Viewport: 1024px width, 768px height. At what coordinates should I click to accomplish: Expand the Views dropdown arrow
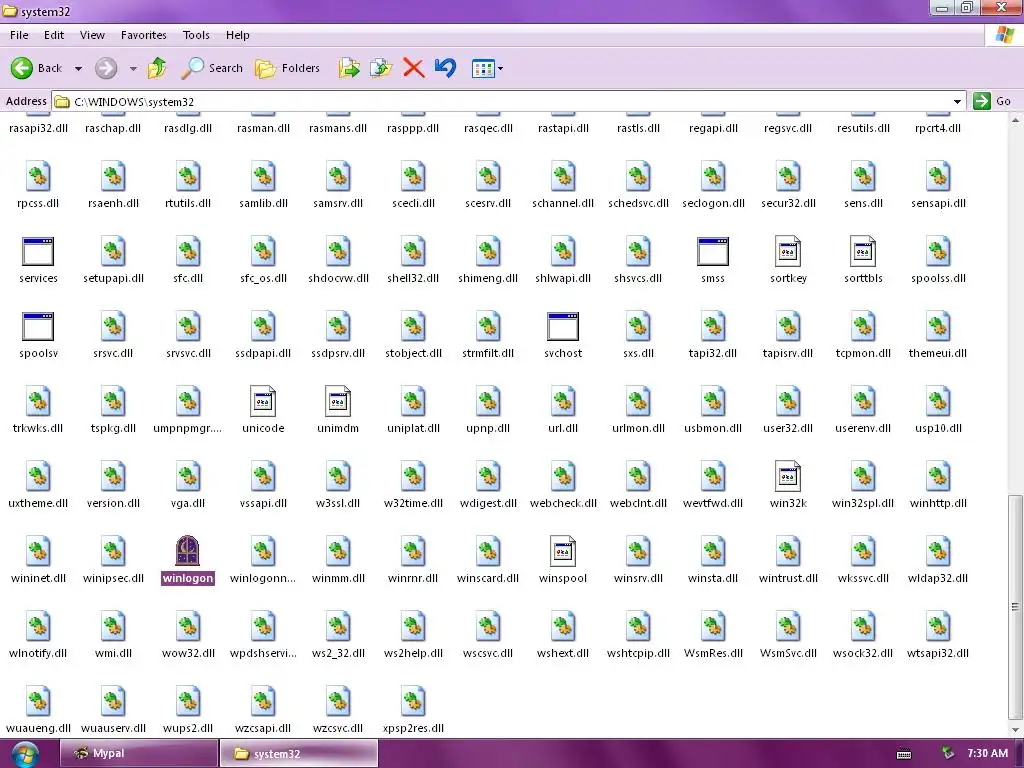tap(500, 68)
